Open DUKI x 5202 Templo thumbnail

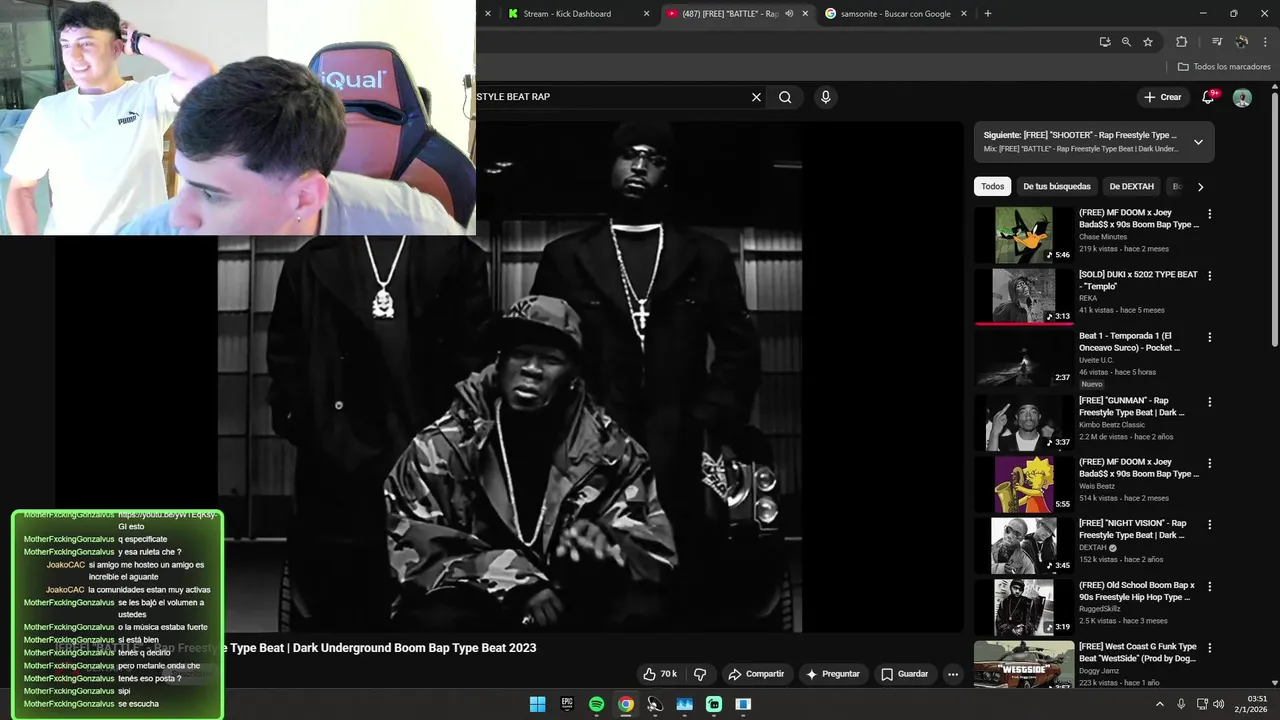pos(1023,296)
